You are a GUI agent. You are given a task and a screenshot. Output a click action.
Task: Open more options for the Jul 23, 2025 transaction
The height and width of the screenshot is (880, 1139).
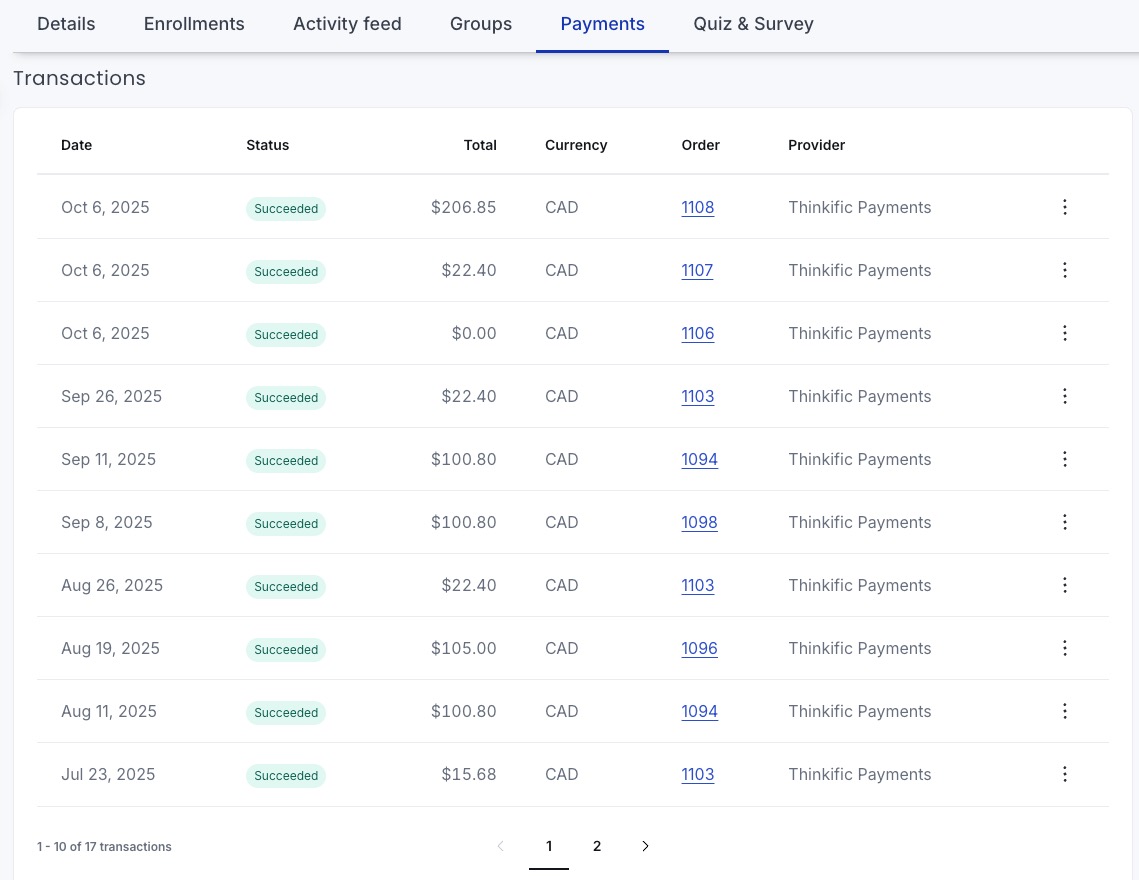click(1064, 774)
